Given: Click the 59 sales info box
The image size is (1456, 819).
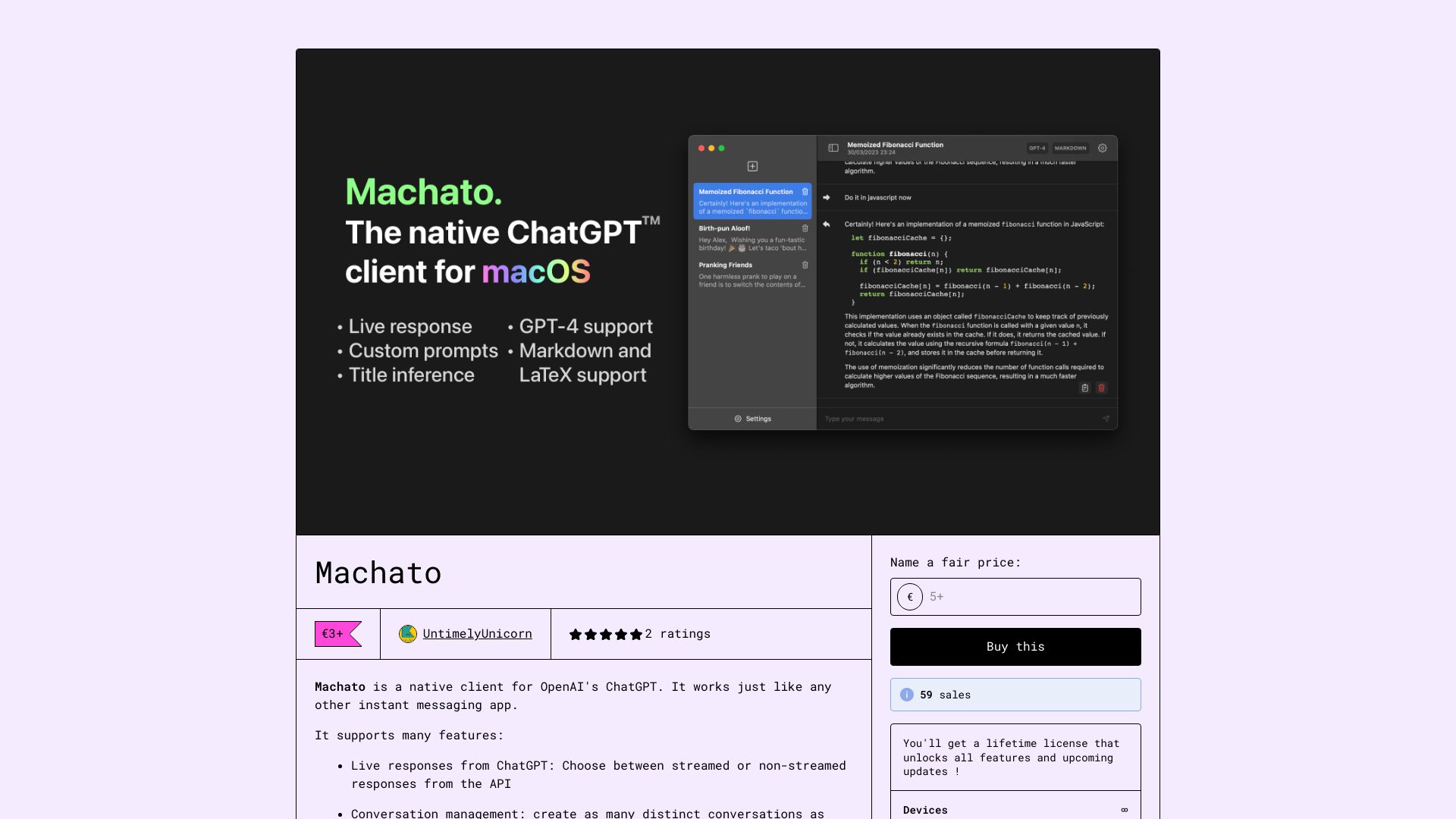Looking at the screenshot, I should (x=1015, y=695).
